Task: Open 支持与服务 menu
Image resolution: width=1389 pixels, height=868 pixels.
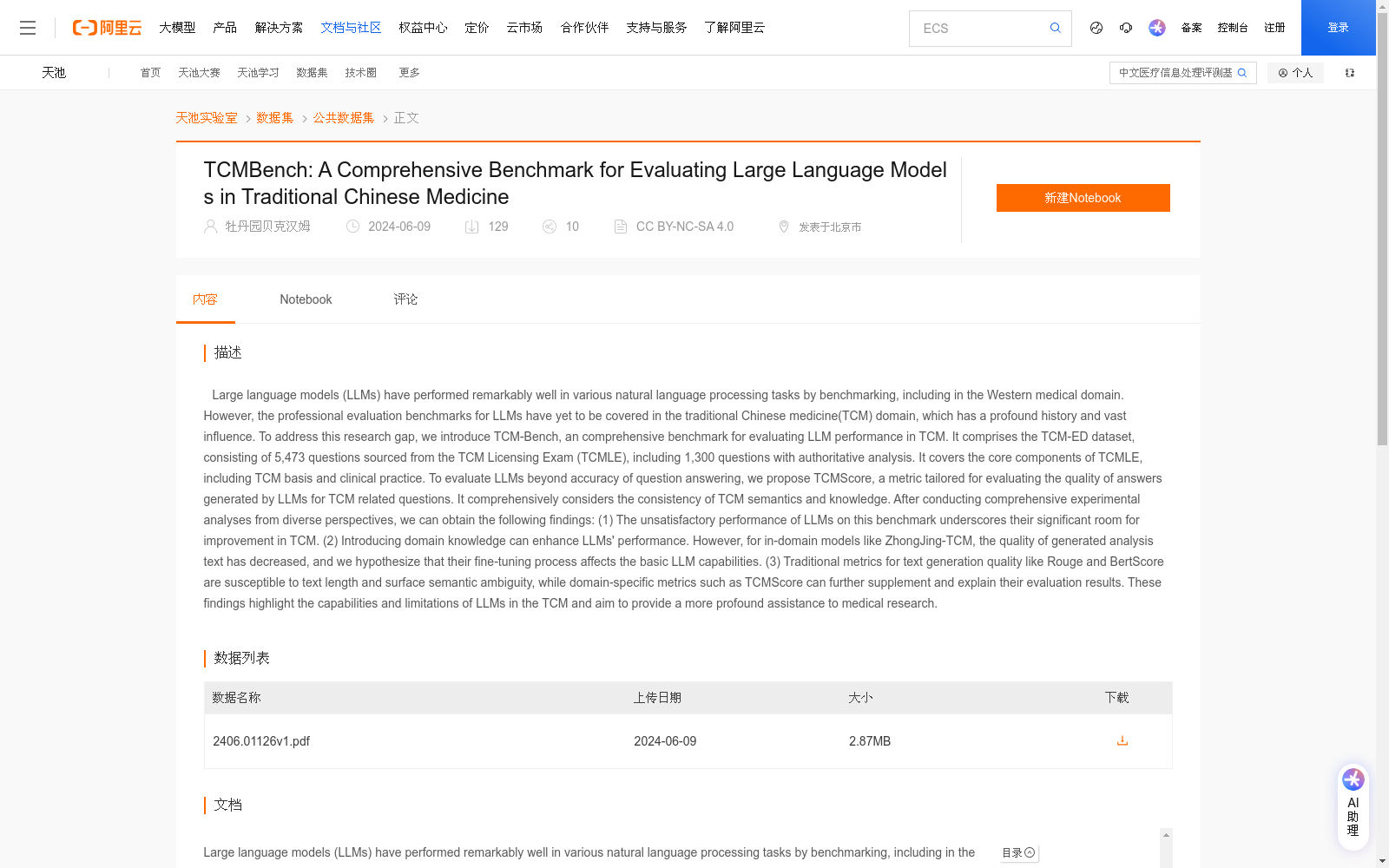Action: point(656,28)
